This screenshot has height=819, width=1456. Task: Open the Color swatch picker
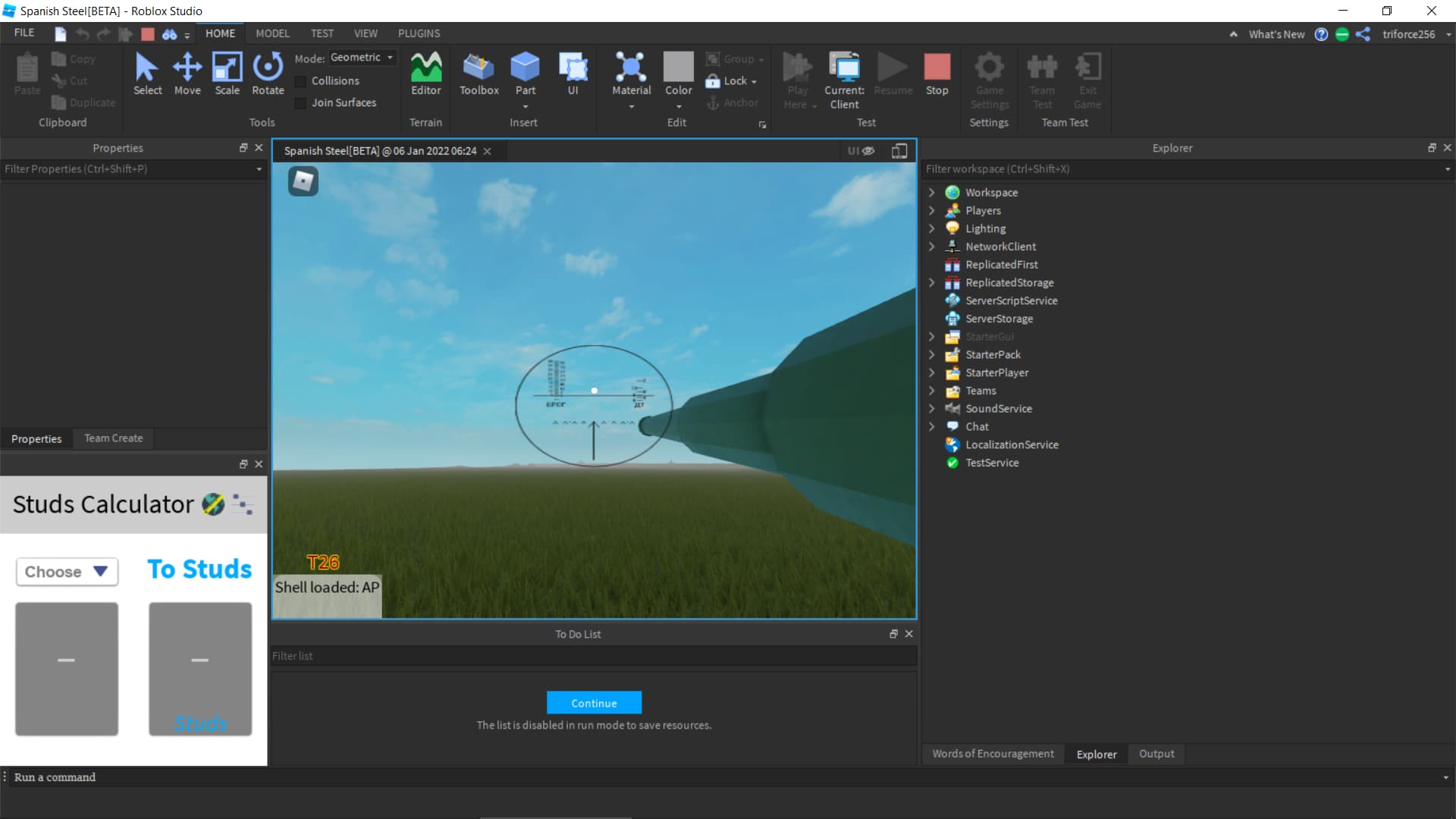pos(678,68)
